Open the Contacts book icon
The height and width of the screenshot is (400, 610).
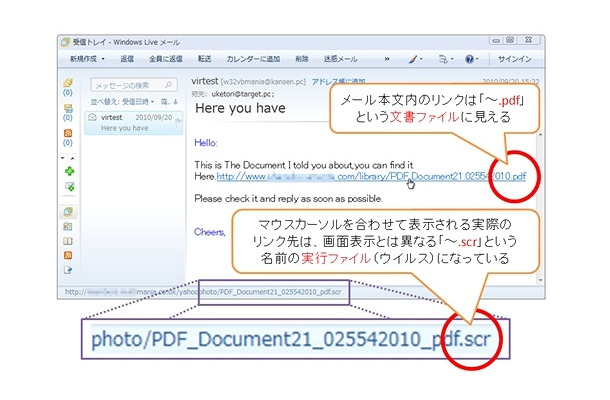tap(68, 241)
